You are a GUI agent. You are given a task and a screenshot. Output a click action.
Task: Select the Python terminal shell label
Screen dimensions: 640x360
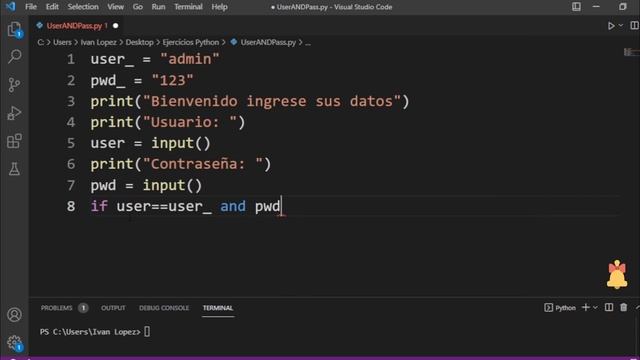pyautogui.click(x=560, y=308)
